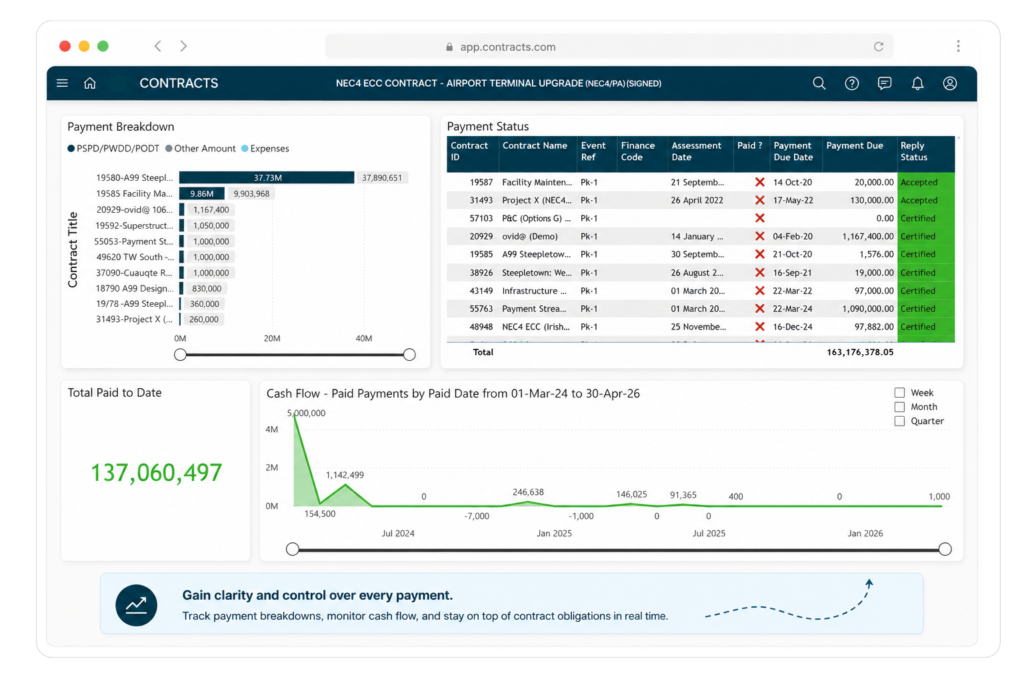Enable the Month checkbox
Viewport: 1024px width, 683px height.
pos(899,407)
